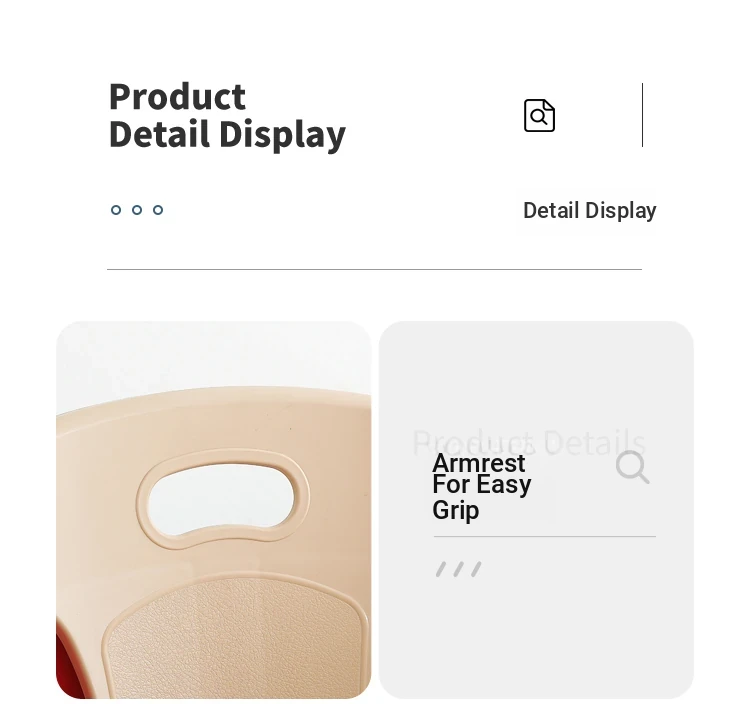Click the chair handle hole in photo
Image resolution: width=750 pixels, height=704 pixels.
pyautogui.click(x=221, y=498)
